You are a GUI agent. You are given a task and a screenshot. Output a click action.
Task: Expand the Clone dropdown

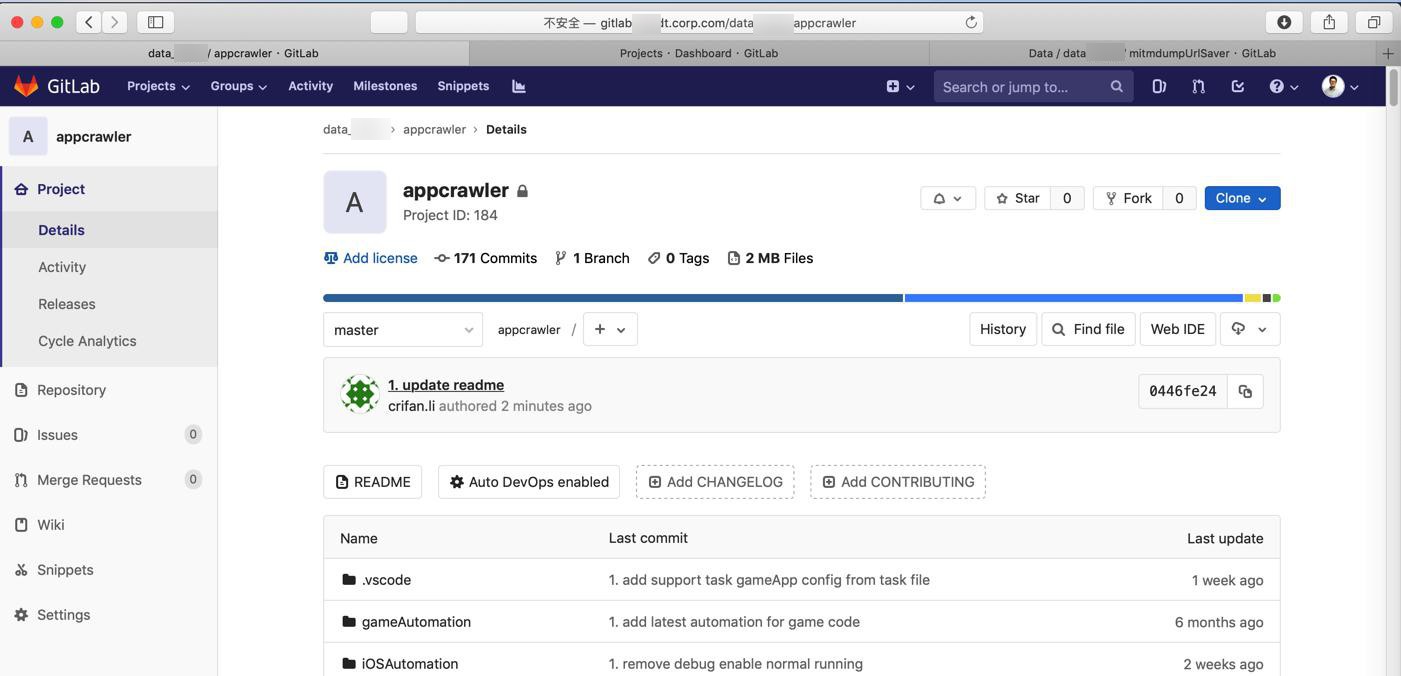(1242, 198)
